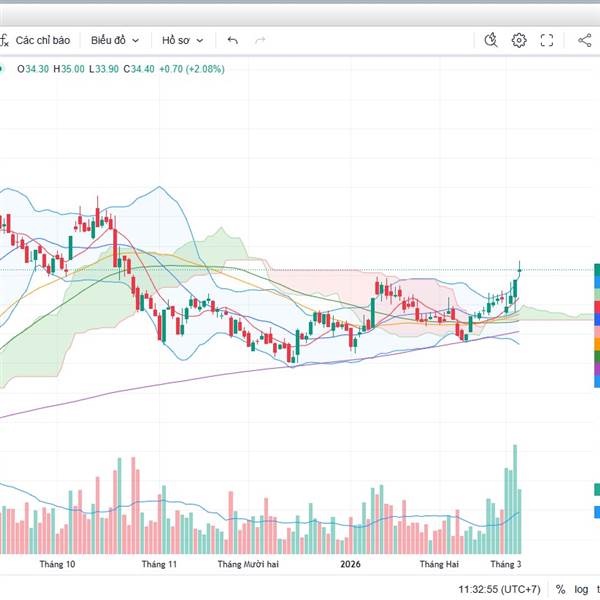The width and height of the screenshot is (600, 600).
Task: Click the green status dot beside OHLC values
Action: [1, 69]
